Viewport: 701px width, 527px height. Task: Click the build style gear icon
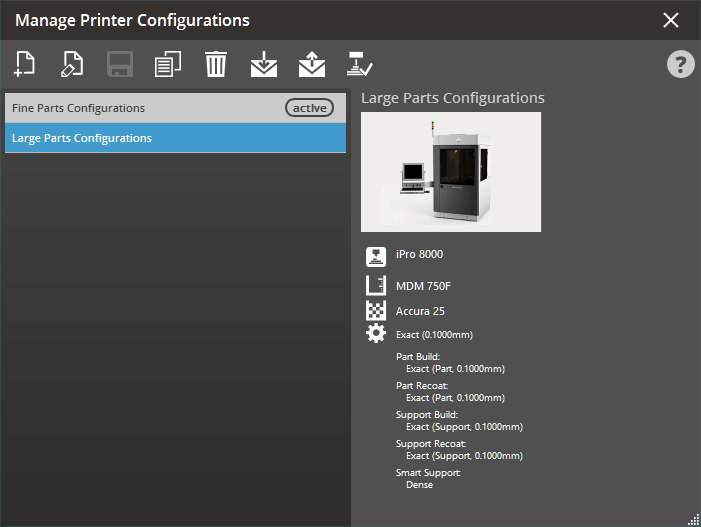tap(376, 334)
